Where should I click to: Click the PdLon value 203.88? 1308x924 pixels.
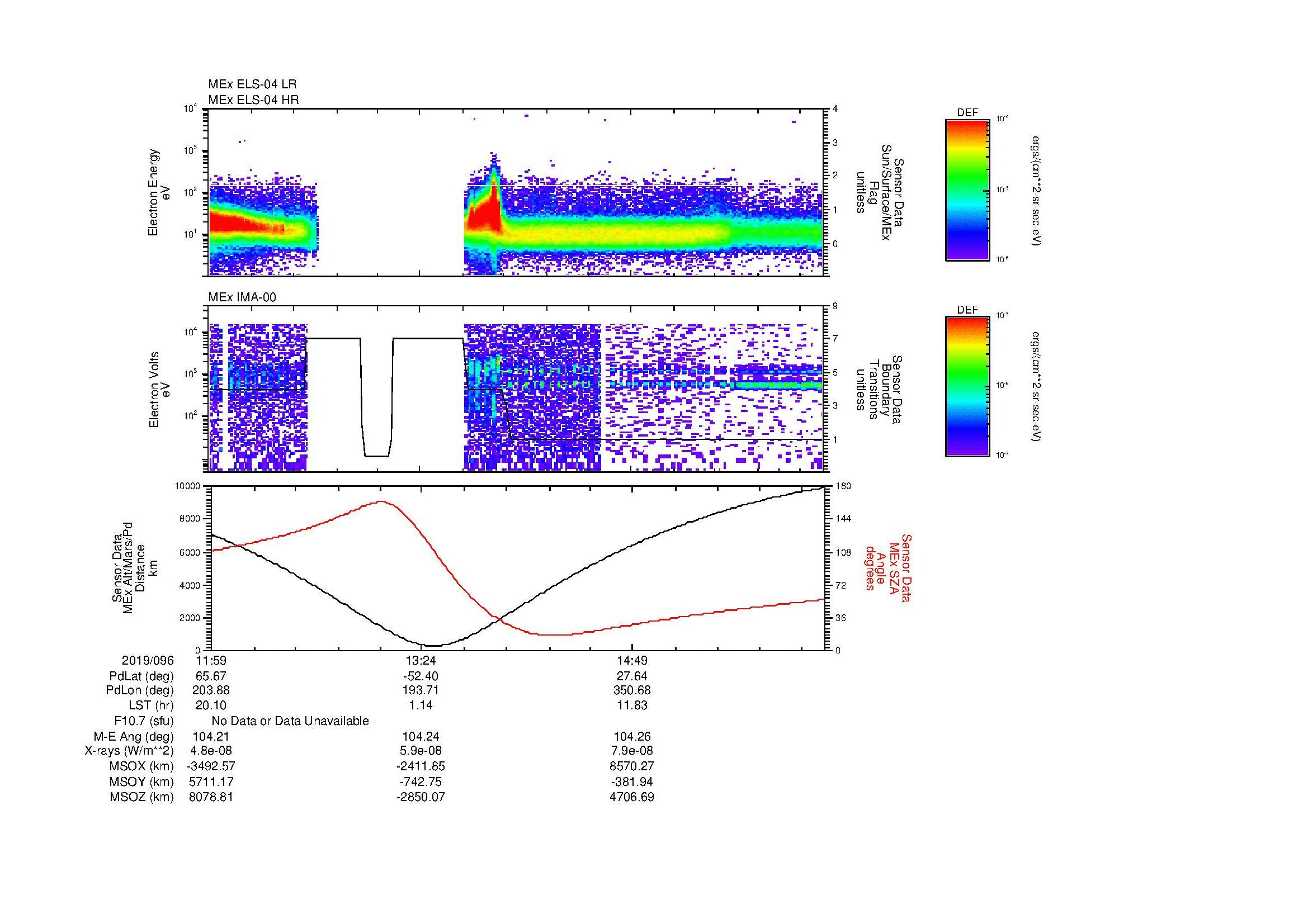(211, 690)
